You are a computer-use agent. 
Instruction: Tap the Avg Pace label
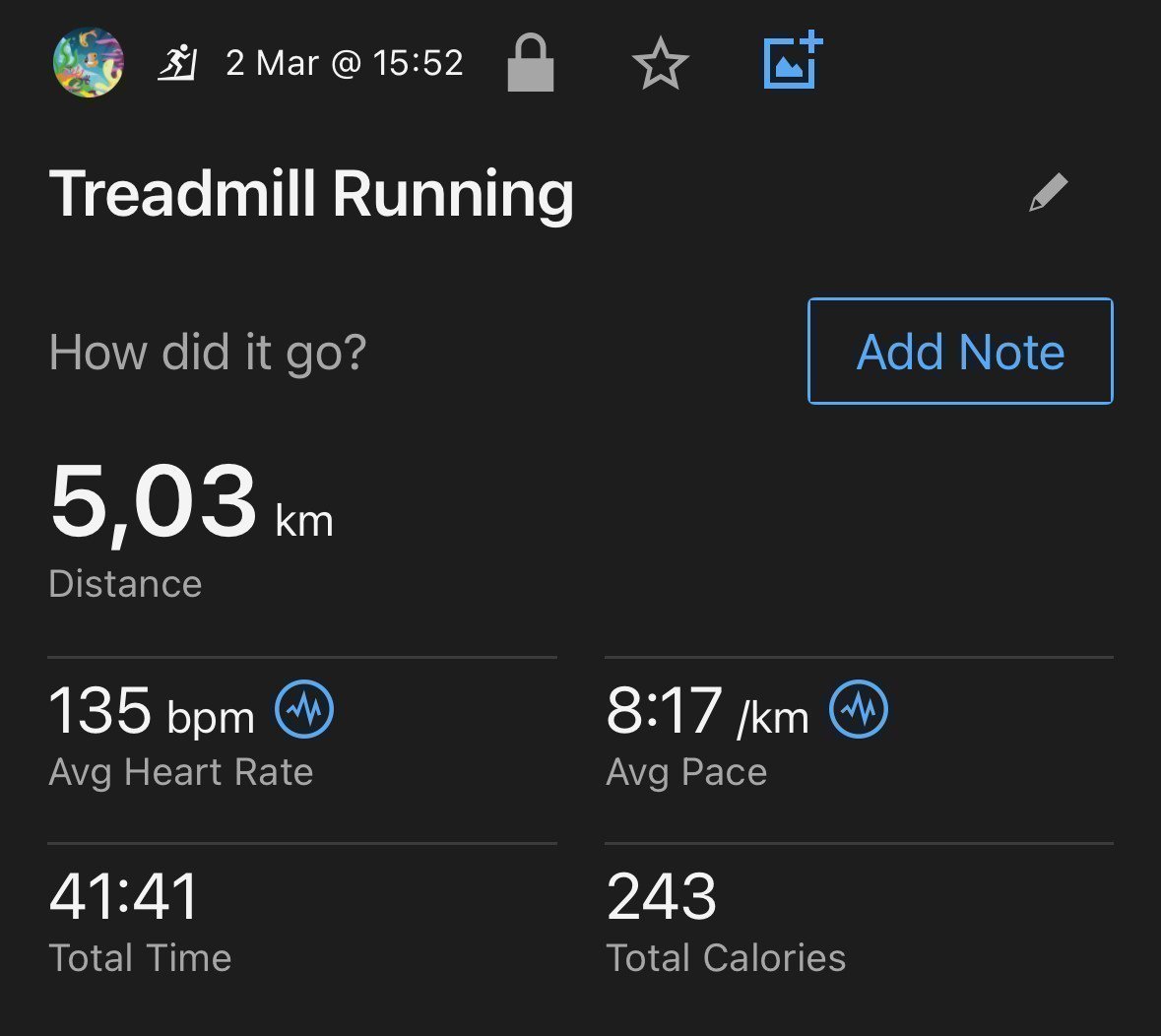[x=686, y=773]
